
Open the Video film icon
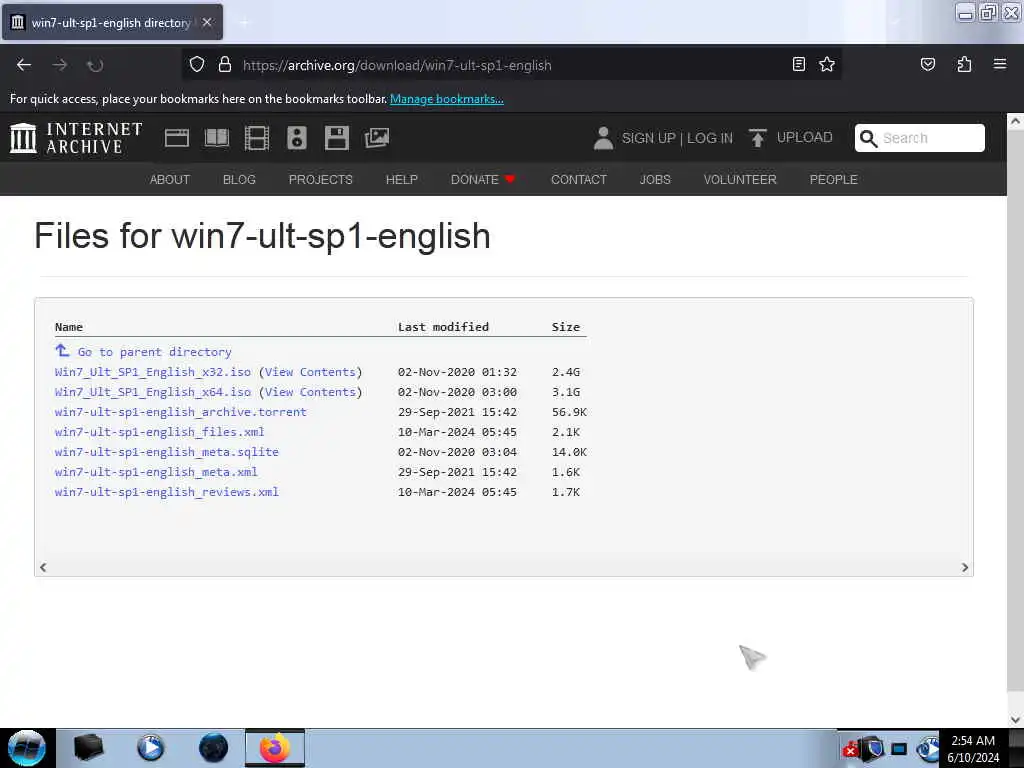click(257, 138)
